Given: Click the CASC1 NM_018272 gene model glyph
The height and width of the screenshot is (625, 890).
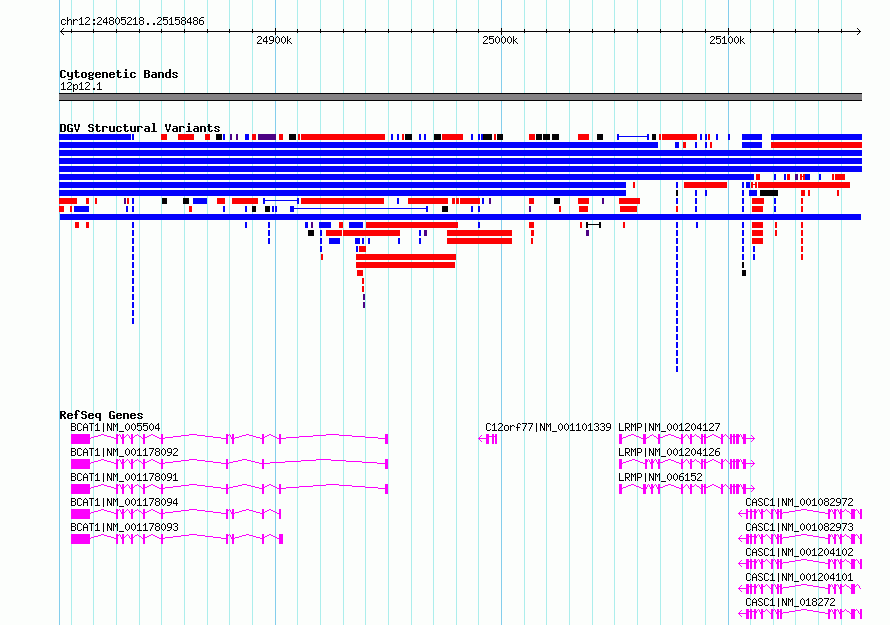Looking at the screenshot, I should point(800,614).
